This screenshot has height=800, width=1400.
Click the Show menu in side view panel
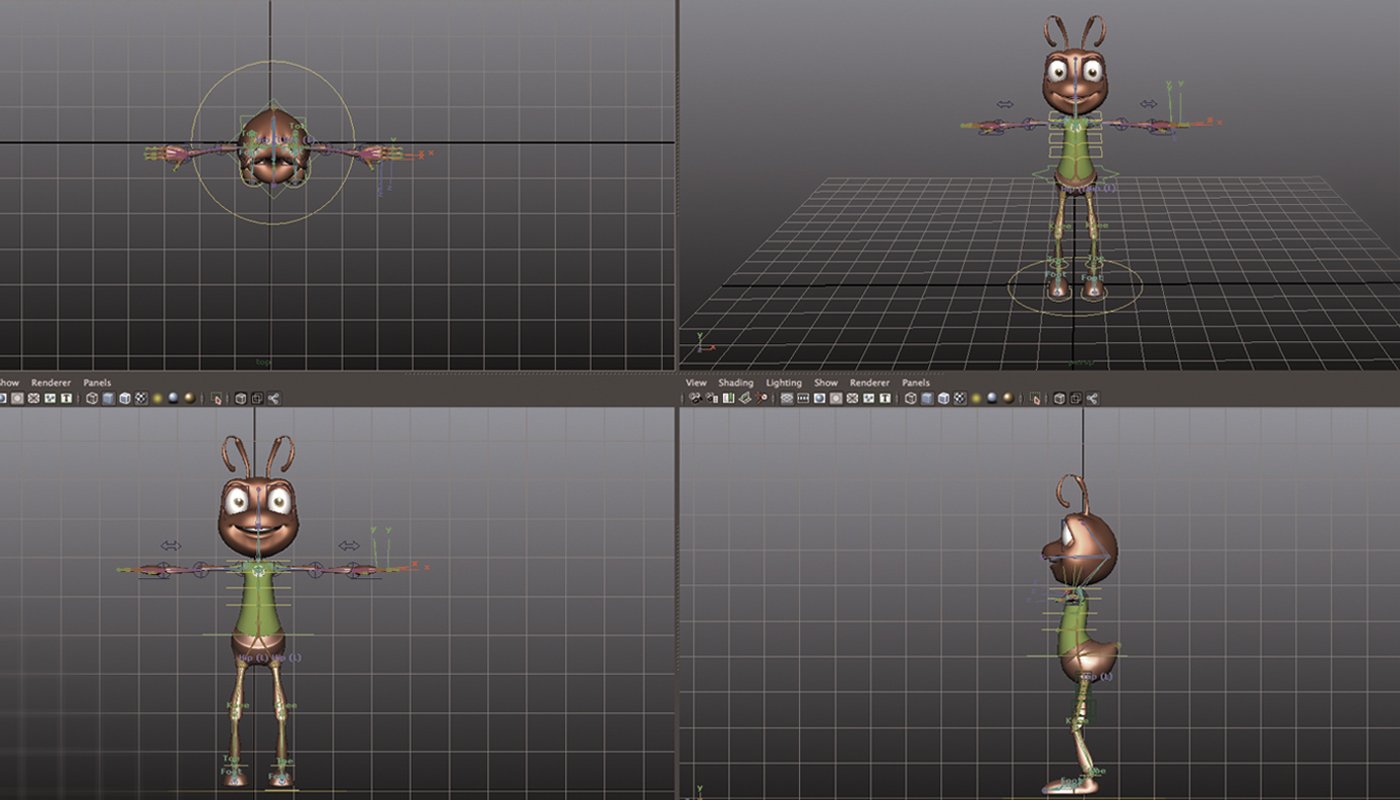(825, 383)
